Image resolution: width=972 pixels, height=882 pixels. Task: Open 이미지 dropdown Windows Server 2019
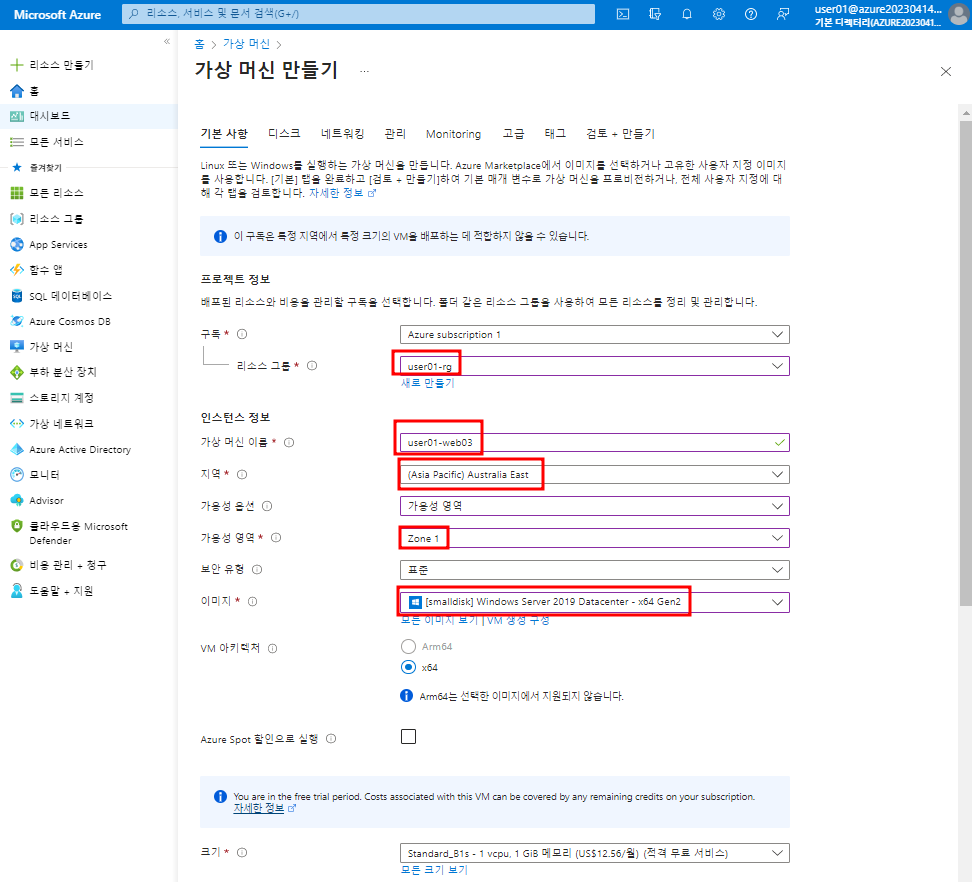click(x=594, y=602)
